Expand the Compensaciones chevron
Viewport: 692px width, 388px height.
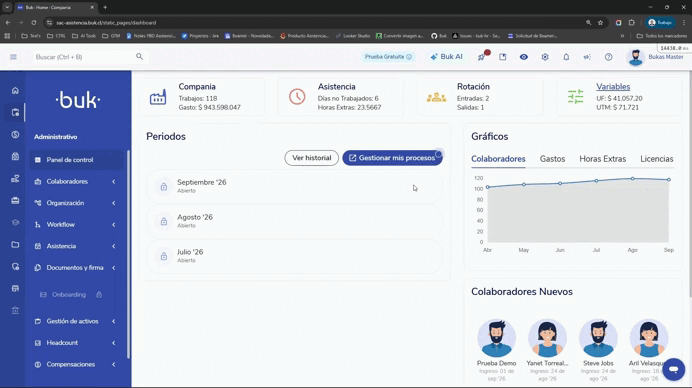(x=114, y=365)
